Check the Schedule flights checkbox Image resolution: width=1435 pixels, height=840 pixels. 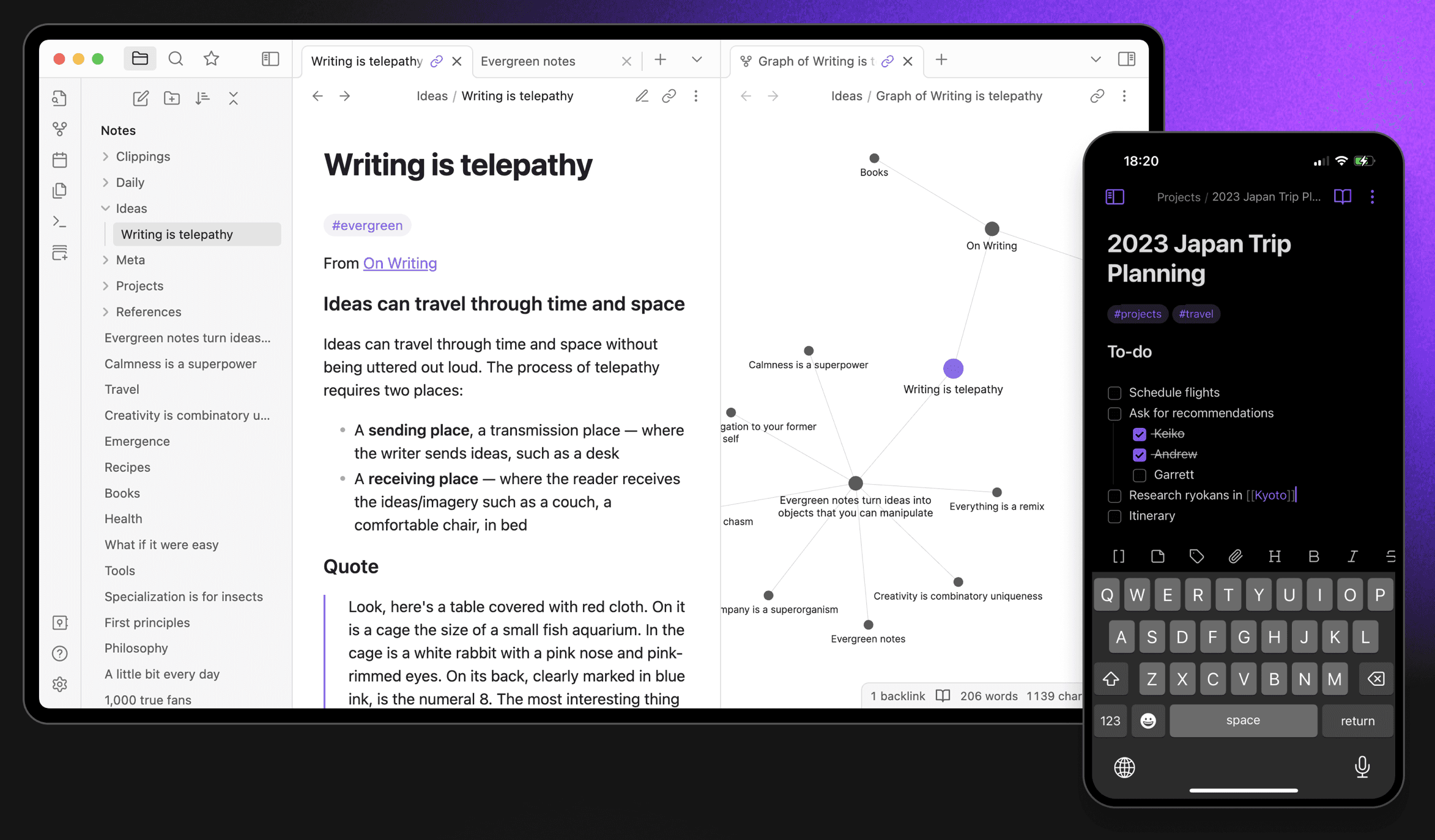[1114, 392]
